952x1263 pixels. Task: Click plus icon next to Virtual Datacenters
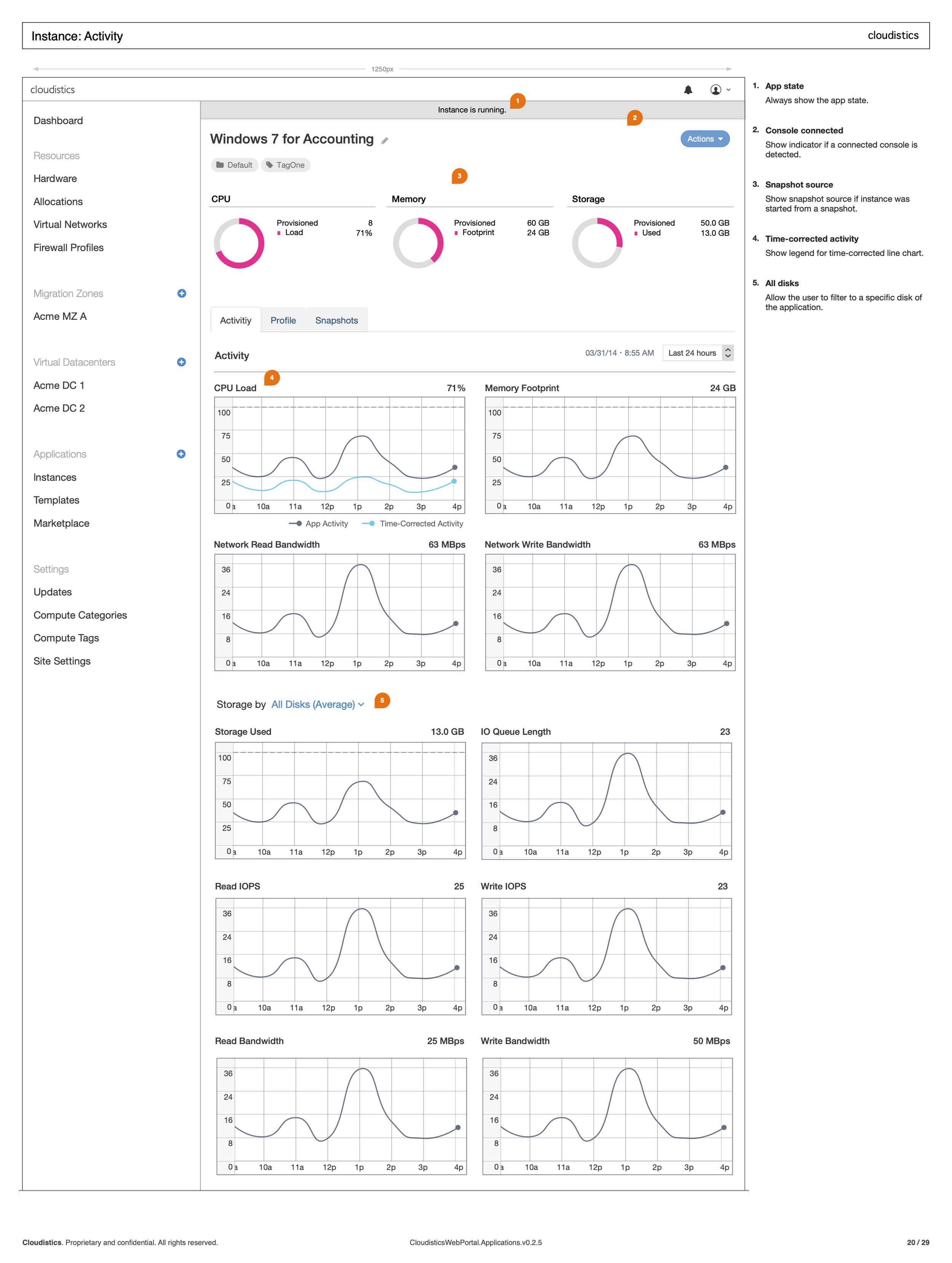click(x=182, y=362)
